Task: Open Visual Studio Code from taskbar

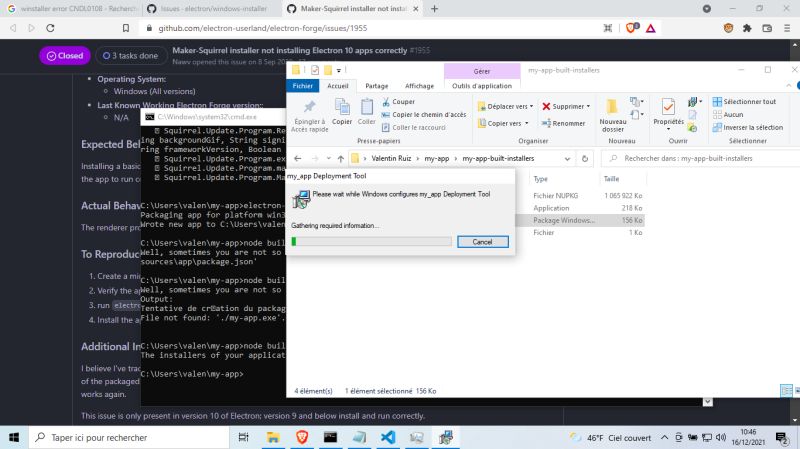Action: pos(388,437)
